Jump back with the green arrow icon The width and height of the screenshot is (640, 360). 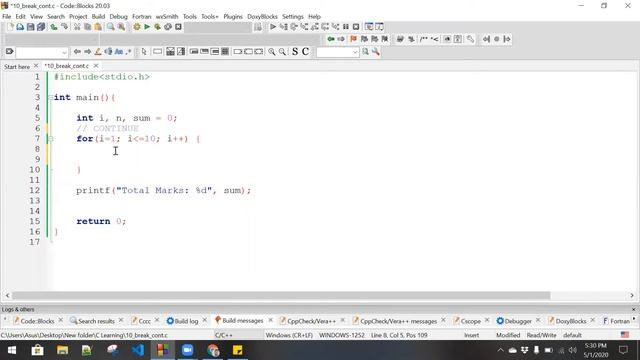coord(331,39)
